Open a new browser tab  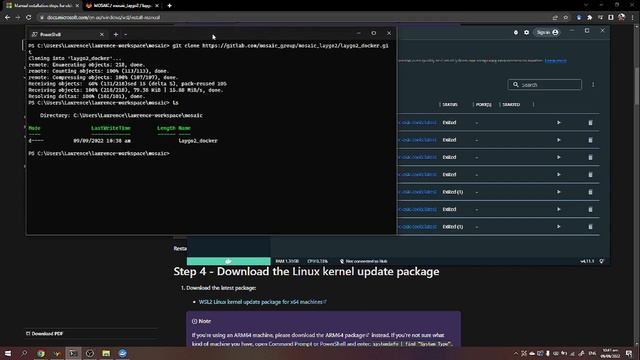[x=169, y=6]
